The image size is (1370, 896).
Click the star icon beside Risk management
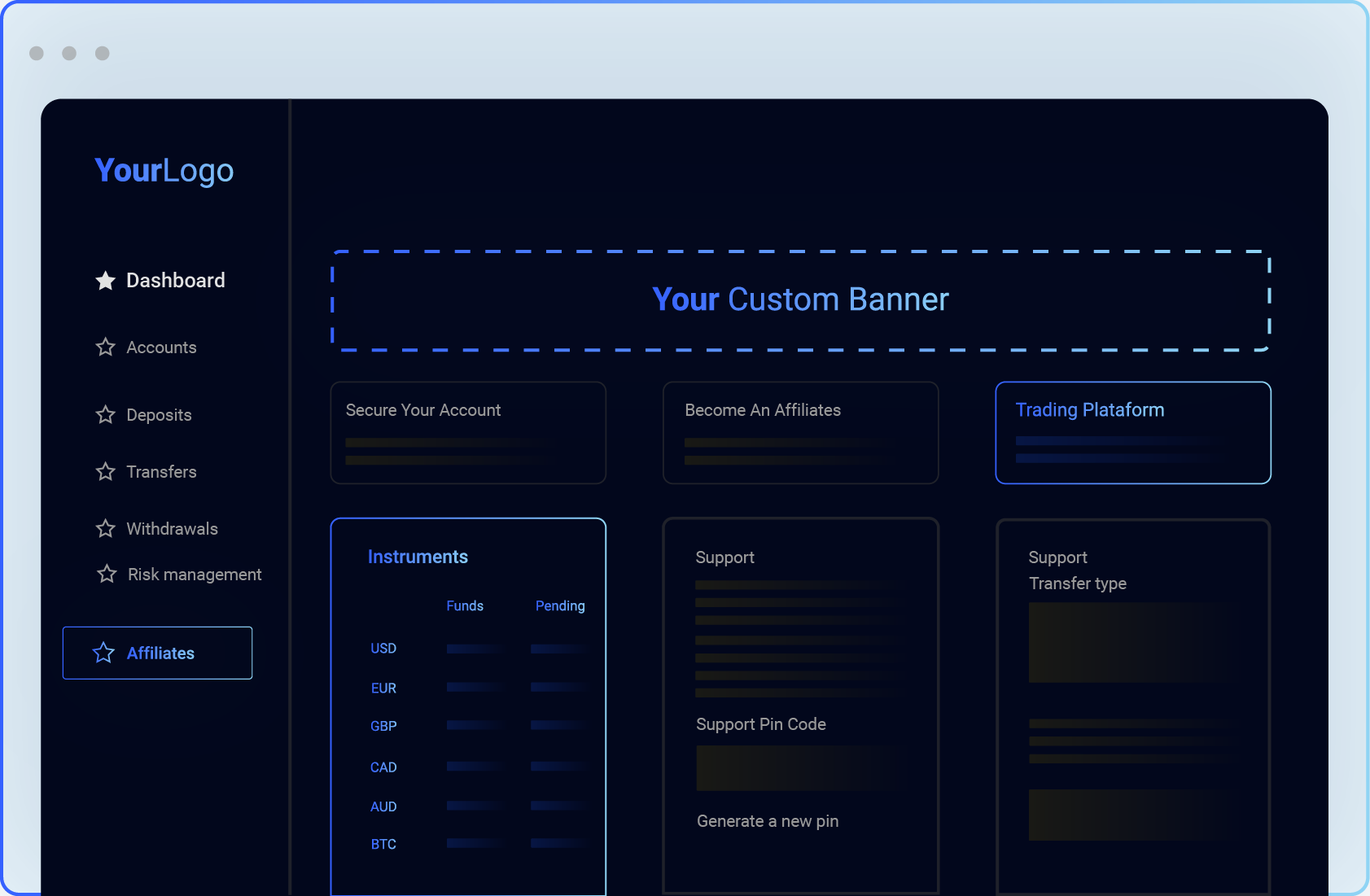pyautogui.click(x=107, y=574)
